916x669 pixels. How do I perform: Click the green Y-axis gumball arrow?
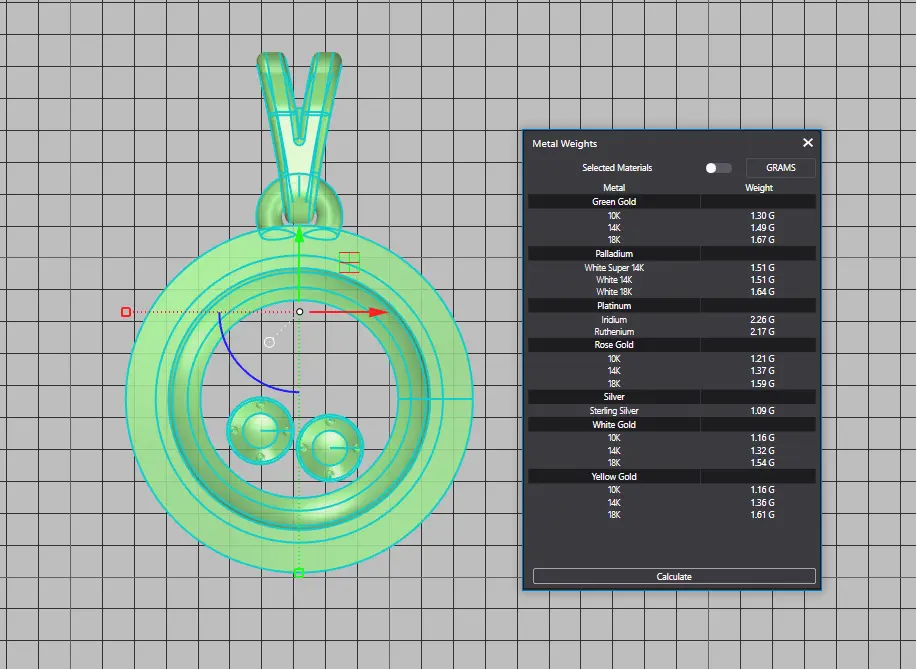point(298,235)
